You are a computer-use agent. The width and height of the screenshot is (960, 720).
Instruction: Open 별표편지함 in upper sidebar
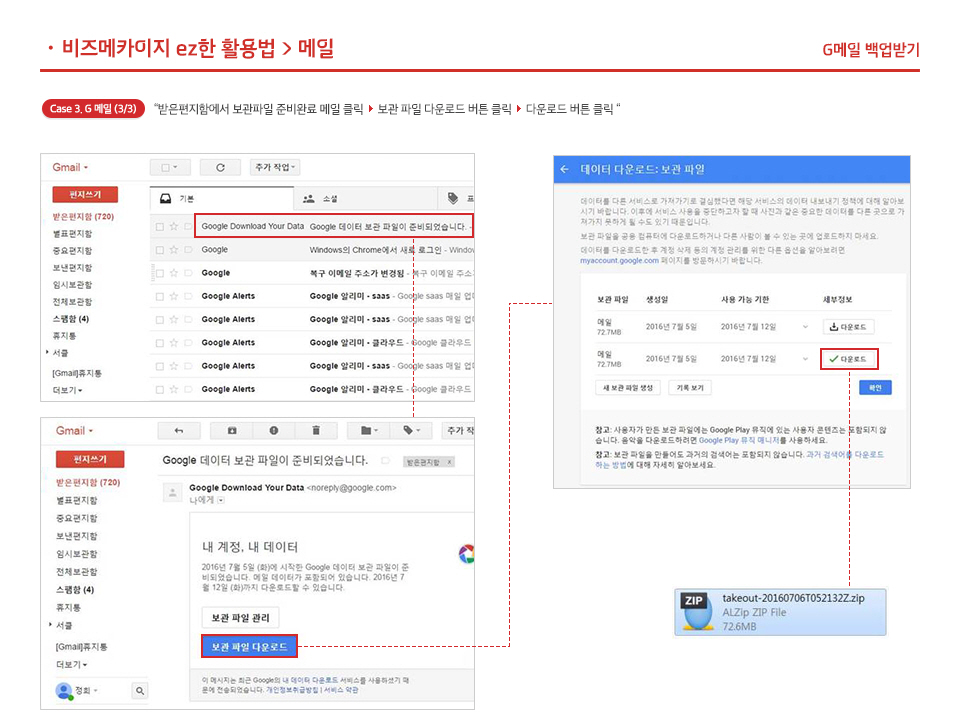pyautogui.click(x=72, y=233)
